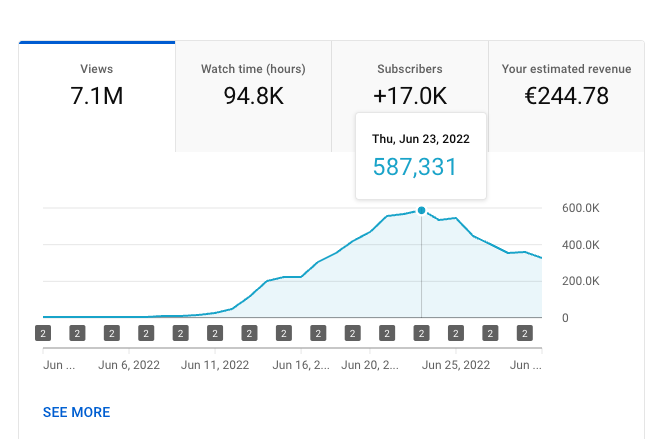Click the video marker badge above Jun 11, 2022
The width and height of the screenshot is (653, 439).
tap(215, 333)
